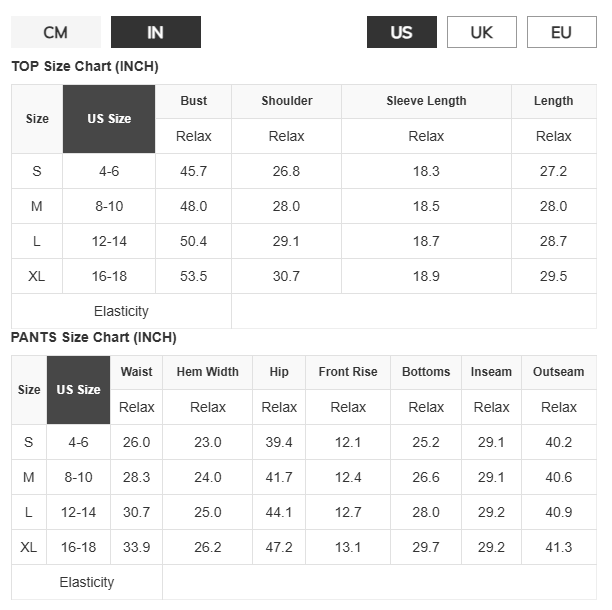Viewport: 612px width, 610px height.
Task: Click the Elasticity row under TOP chart
Action: click(304, 311)
